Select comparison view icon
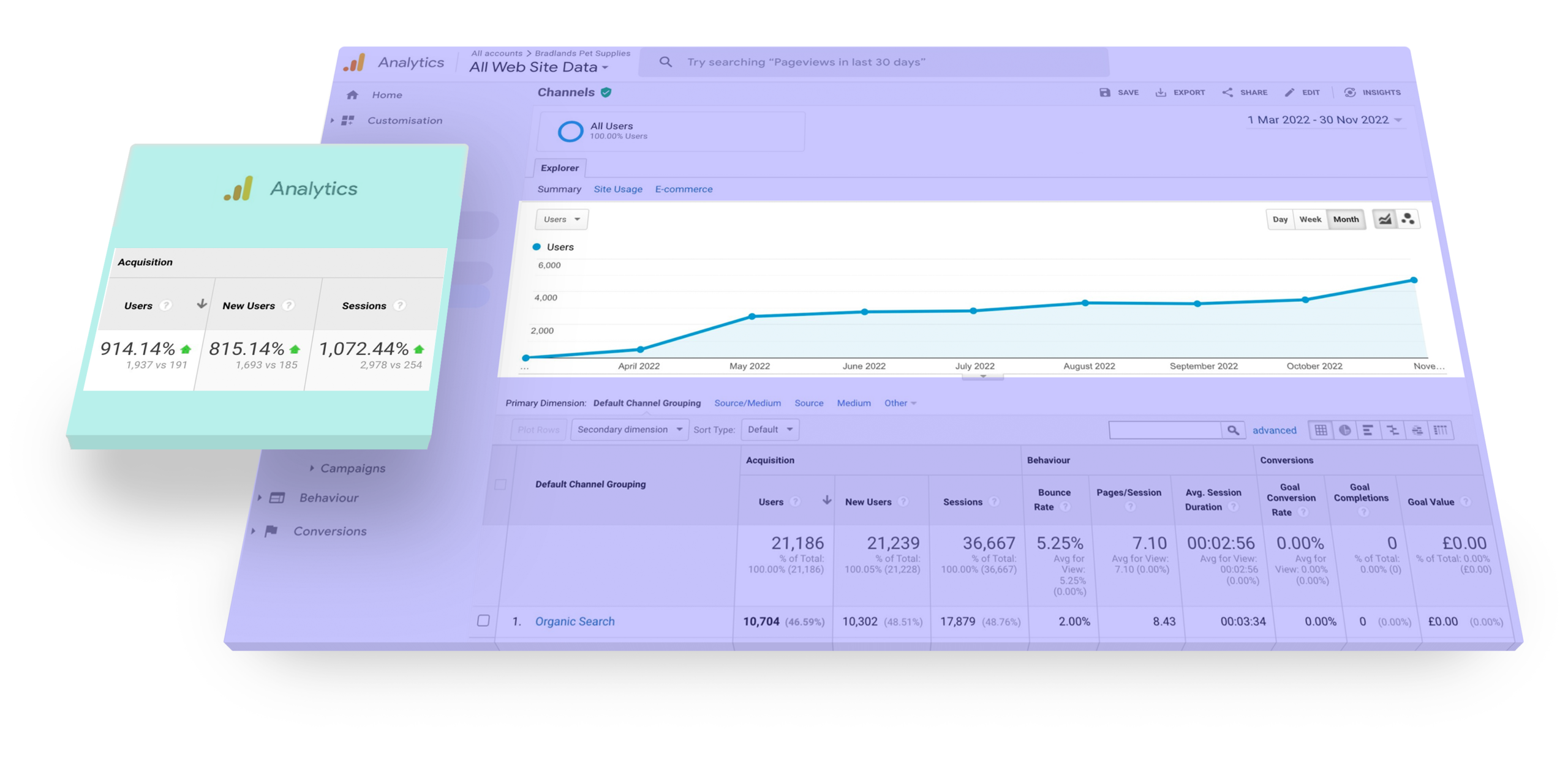Image resolution: width=1568 pixels, height=761 pixels. 1392,430
